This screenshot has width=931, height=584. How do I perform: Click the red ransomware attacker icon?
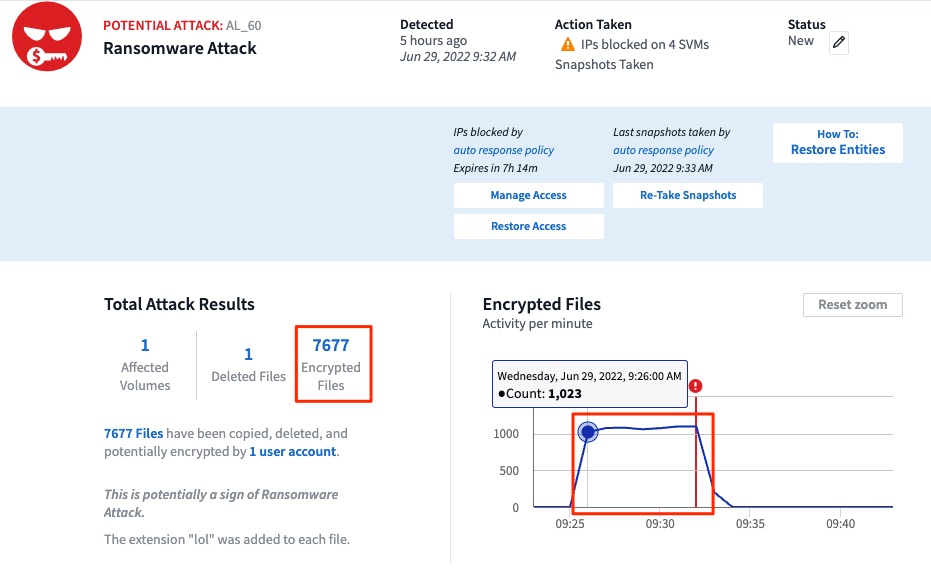click(x=47, y=36)
